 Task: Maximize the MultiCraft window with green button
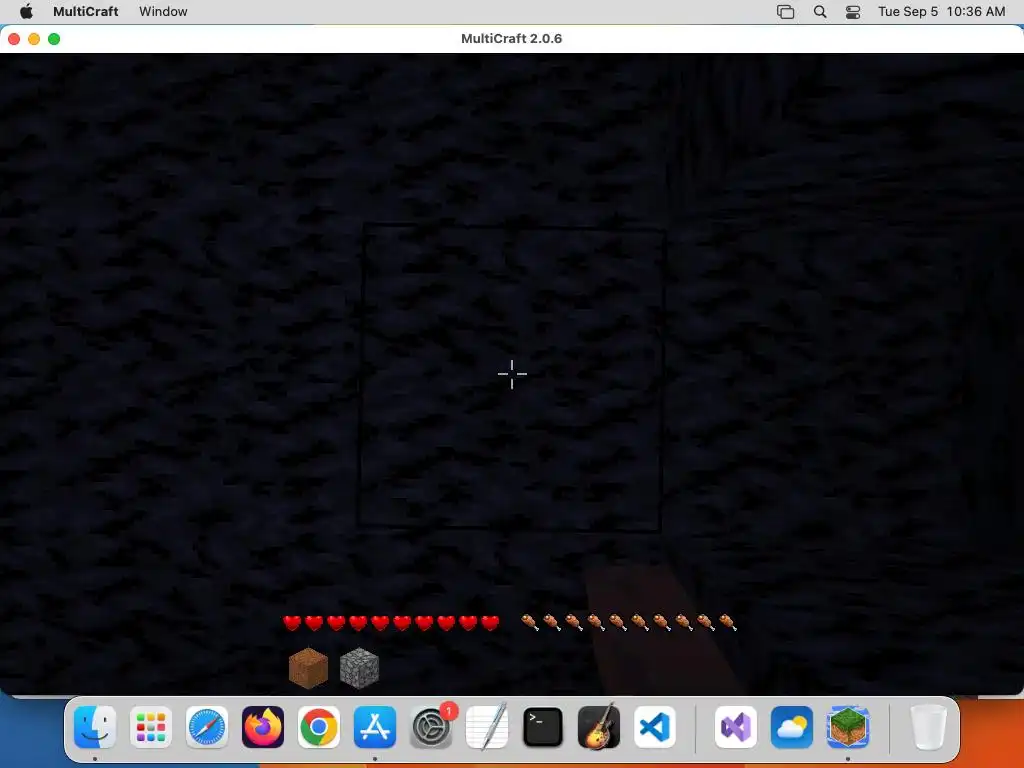pyautogui.click(x=54, y=39)
